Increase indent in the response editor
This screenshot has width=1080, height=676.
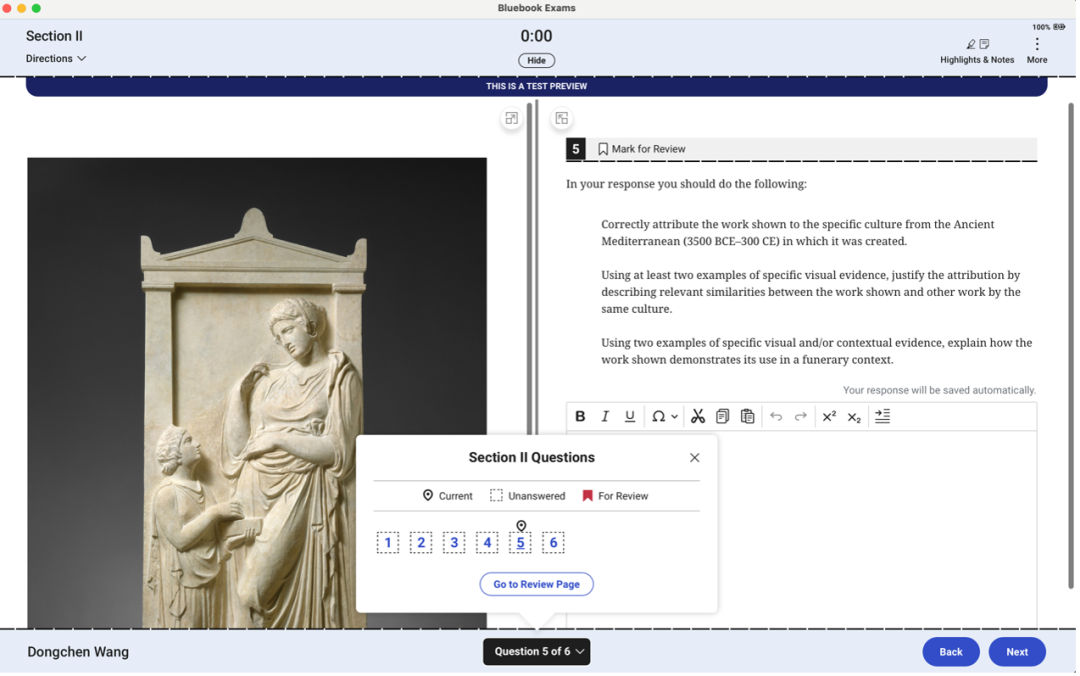pyautogui.click(x=882, y=416)
